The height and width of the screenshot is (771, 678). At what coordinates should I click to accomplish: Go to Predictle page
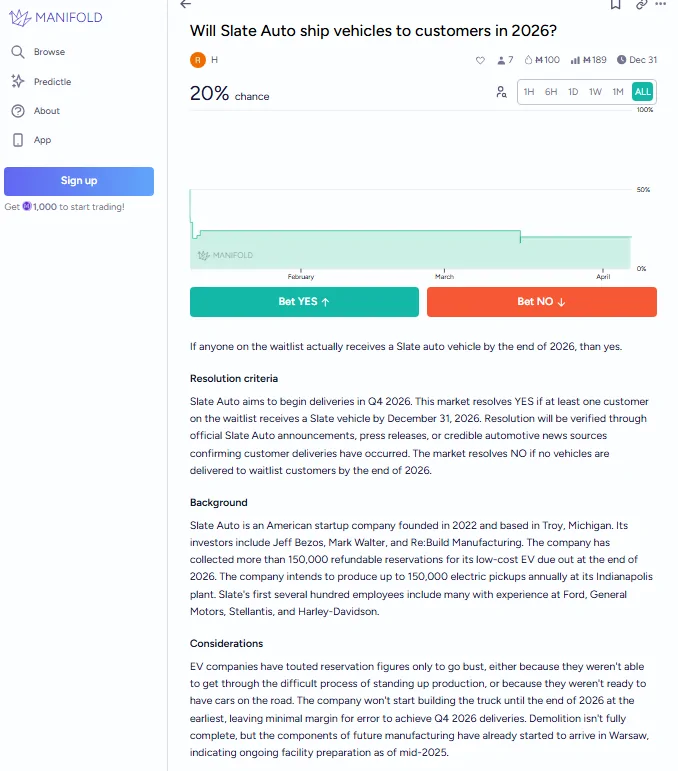[52, 82]
